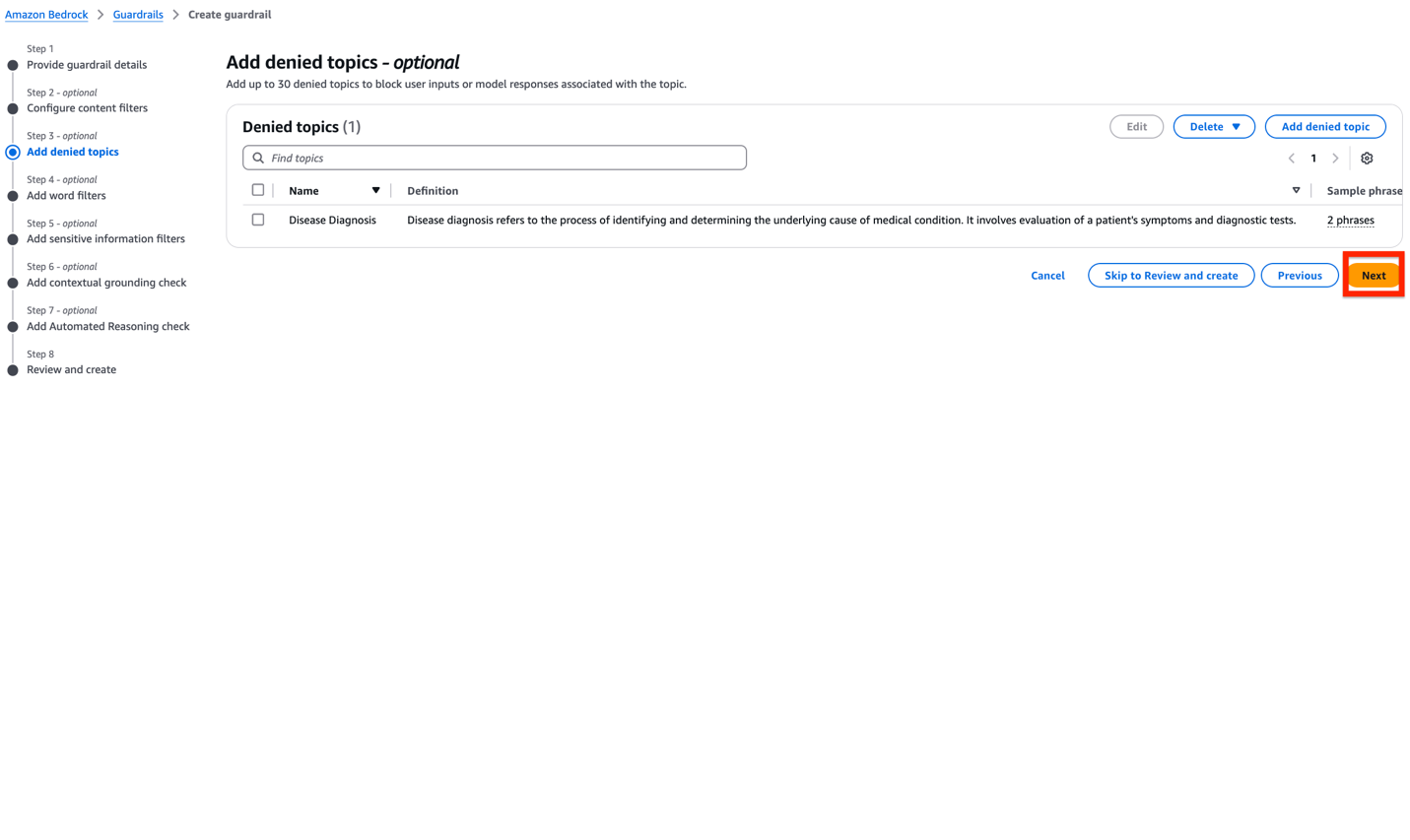Image resolution: width=1410 pixels, height=840 pixels.
Task: Go to next page with right pagination arrow
Action: point(1335,158)
